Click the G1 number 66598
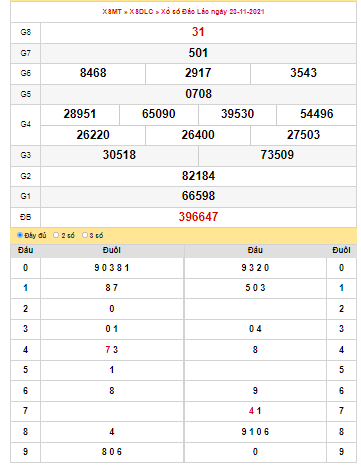Image resolution: width=361 pixels, height=467 pixels. point(198,196)
